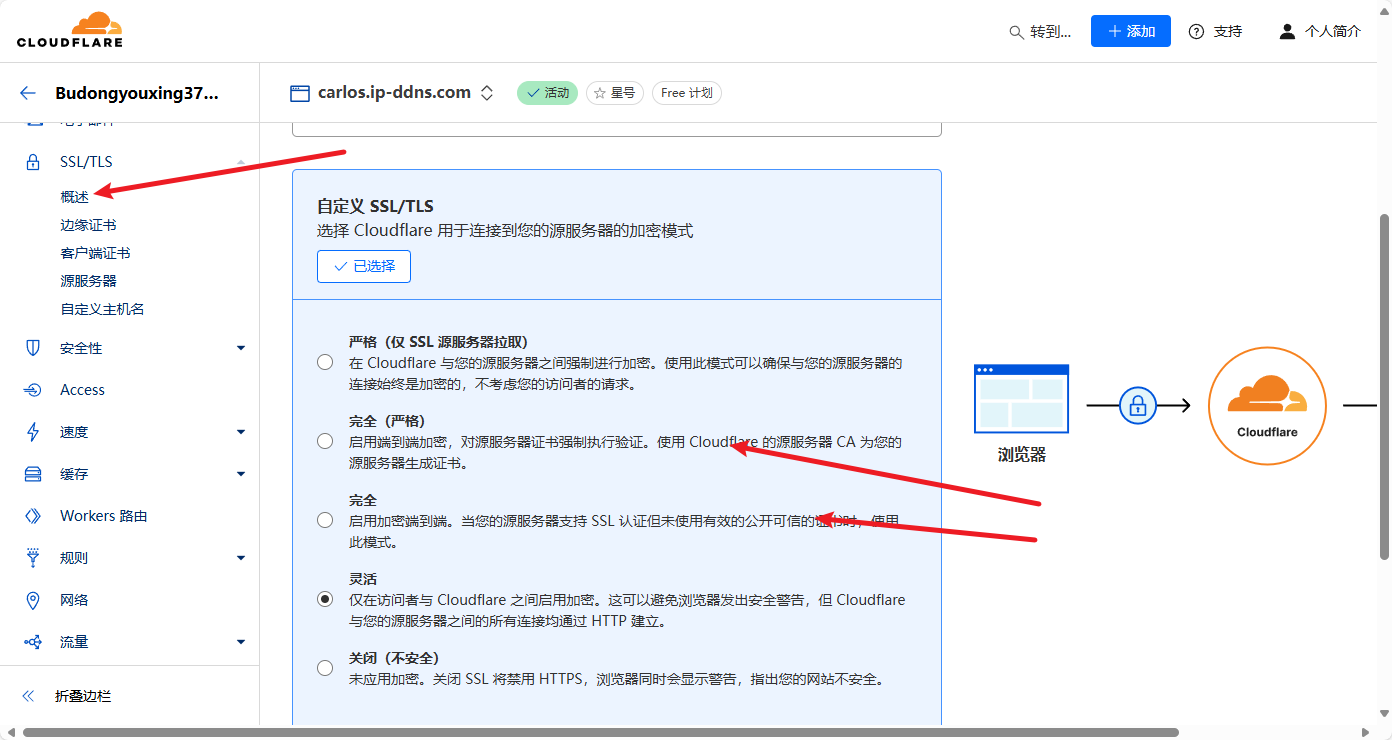Expand the 流量 menu arrow
The image size is (1392, 740).
tap(241, 642)
